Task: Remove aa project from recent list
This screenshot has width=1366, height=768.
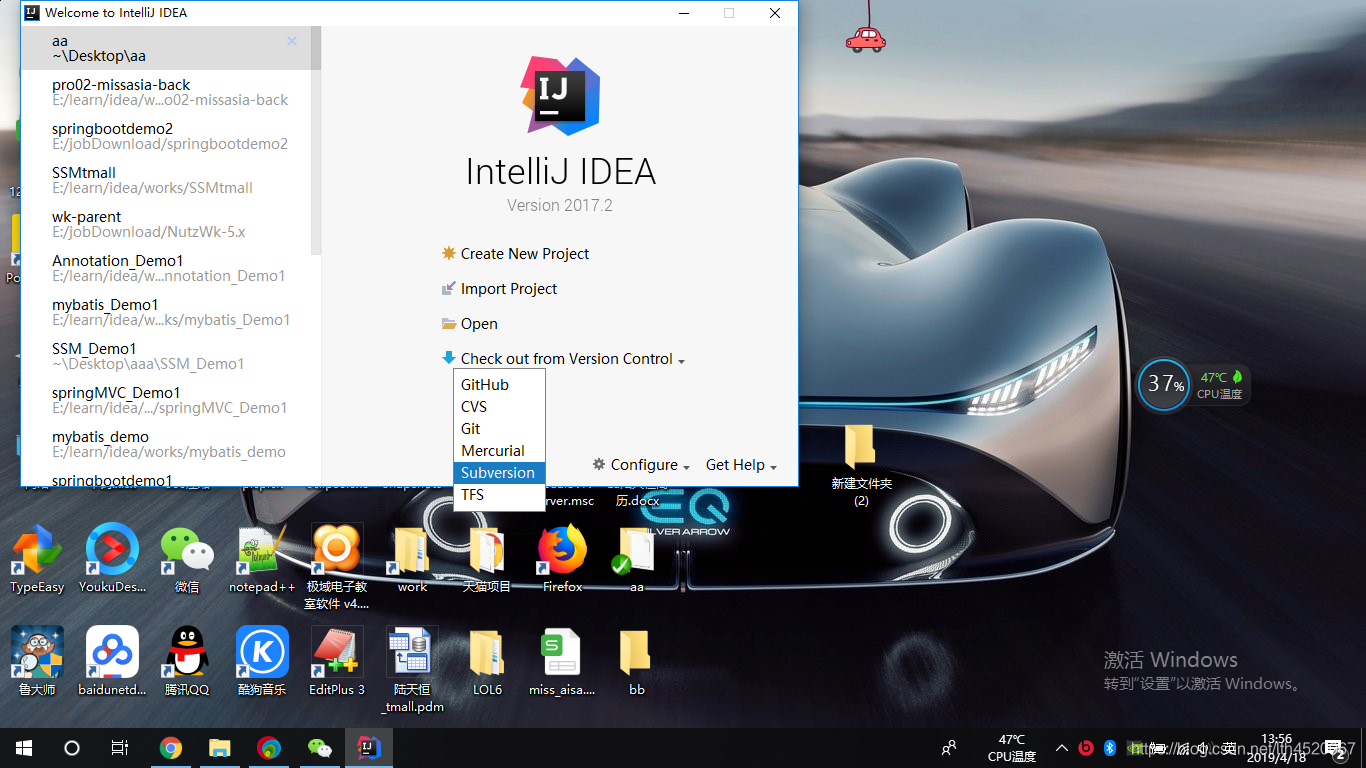Action: click(292, 41)
